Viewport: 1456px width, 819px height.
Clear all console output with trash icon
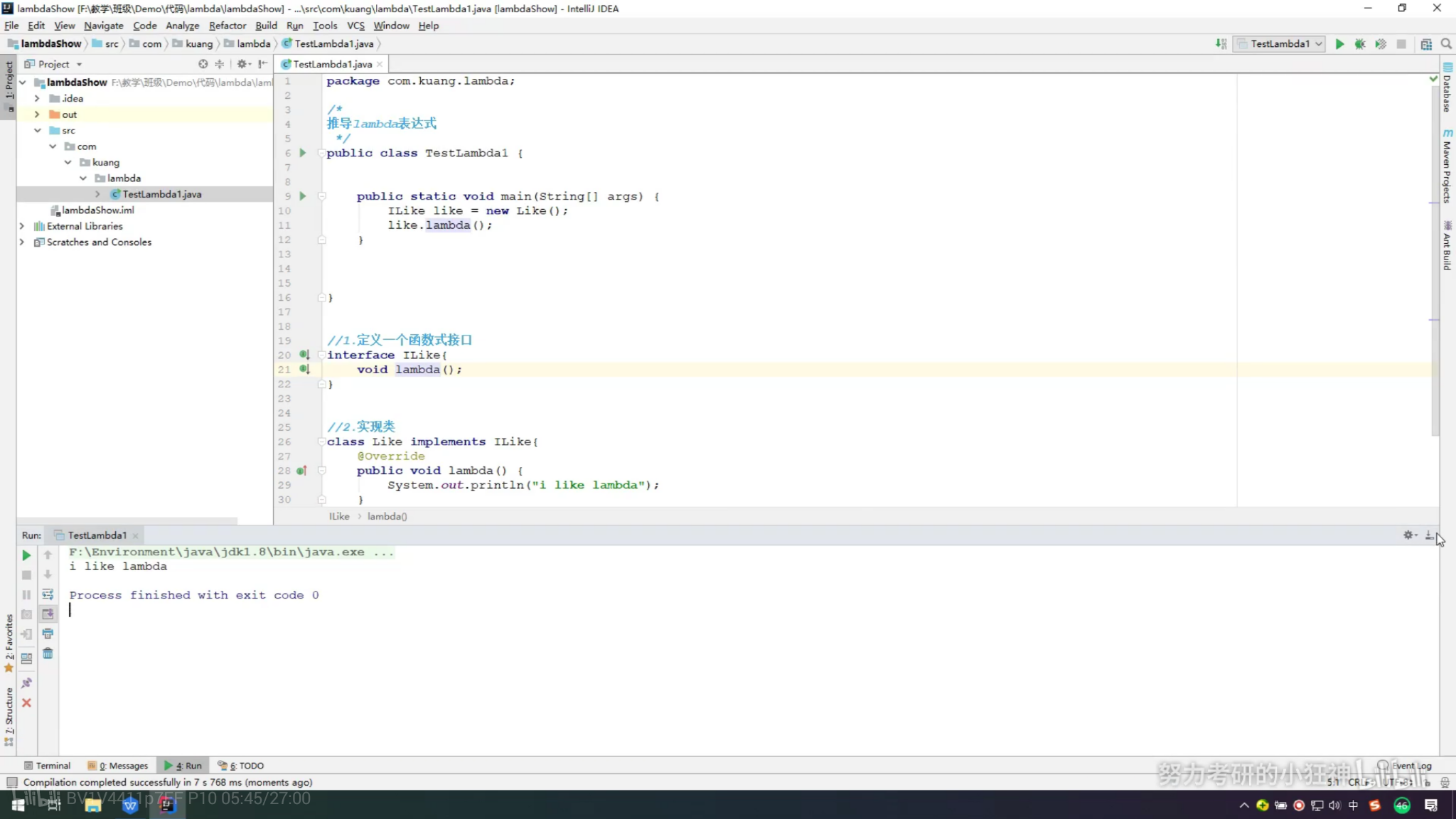(x=48, y=653)
